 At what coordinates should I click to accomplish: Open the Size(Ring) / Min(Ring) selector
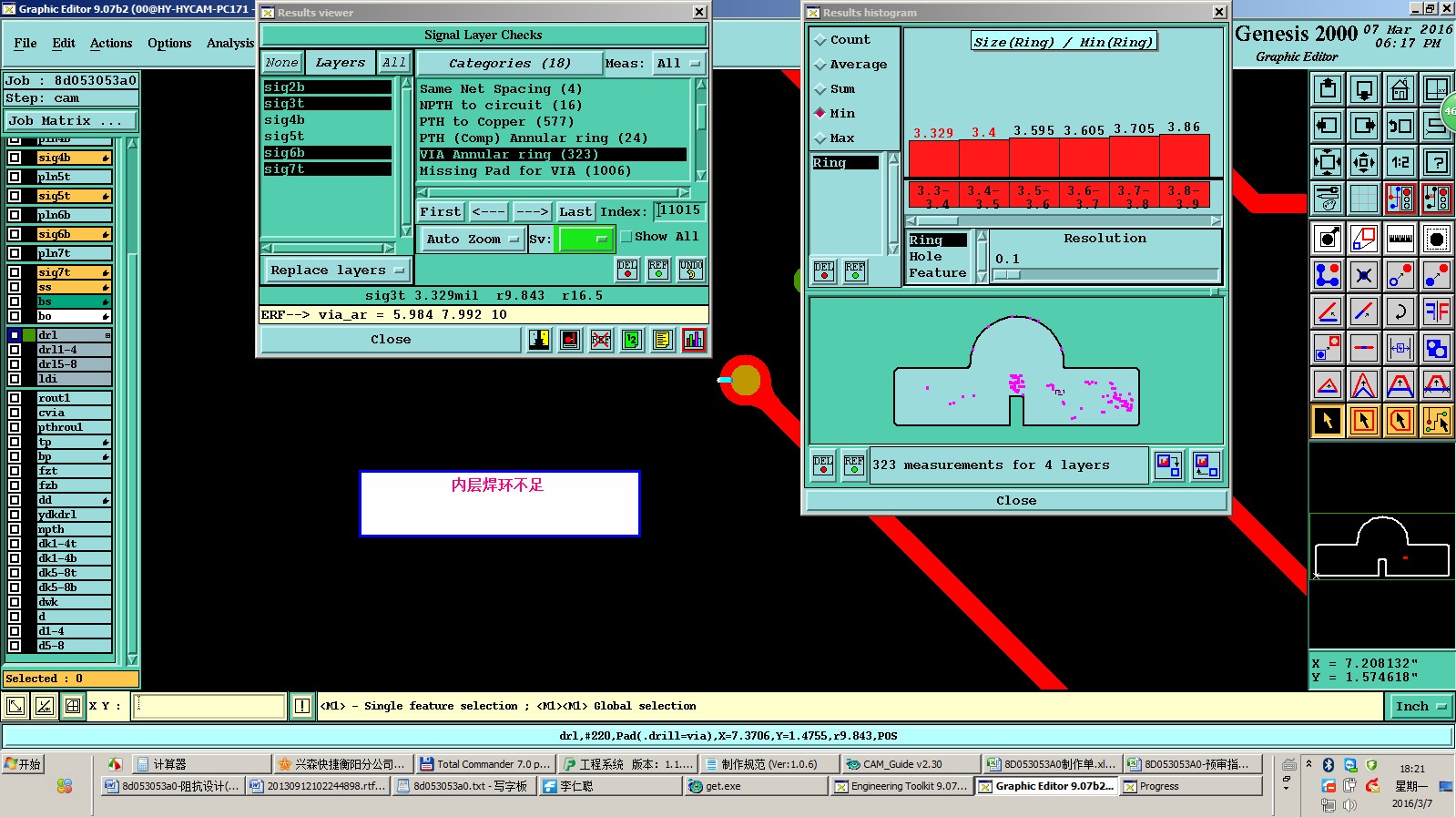point(1064,42)
